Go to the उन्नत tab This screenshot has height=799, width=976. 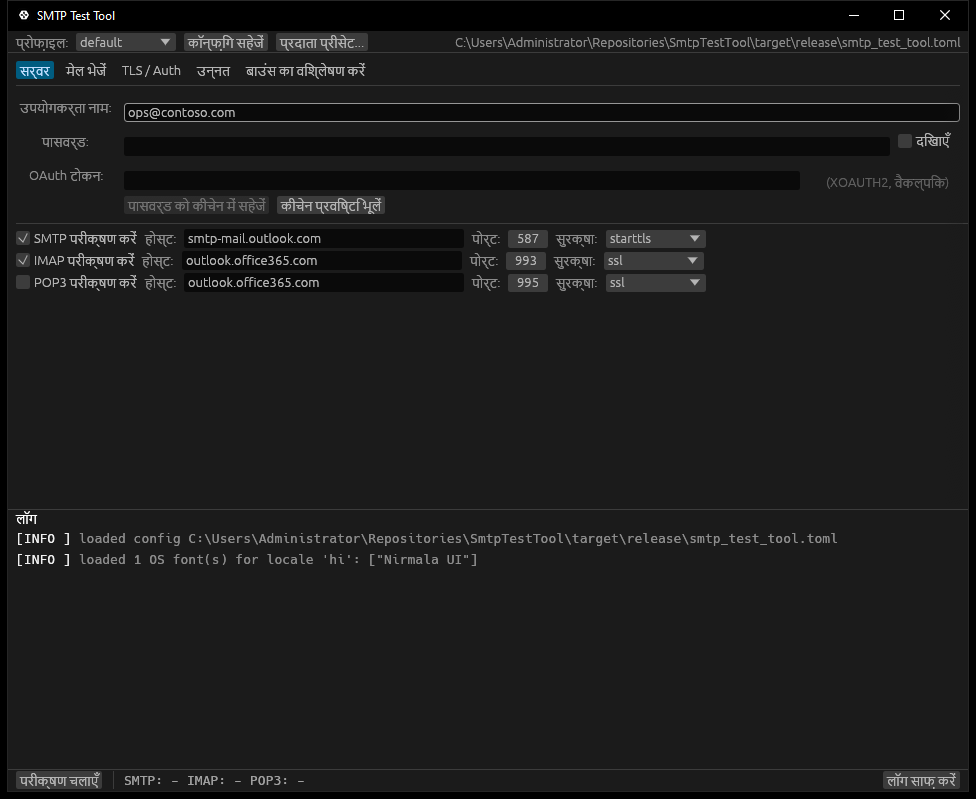(214, 71)
